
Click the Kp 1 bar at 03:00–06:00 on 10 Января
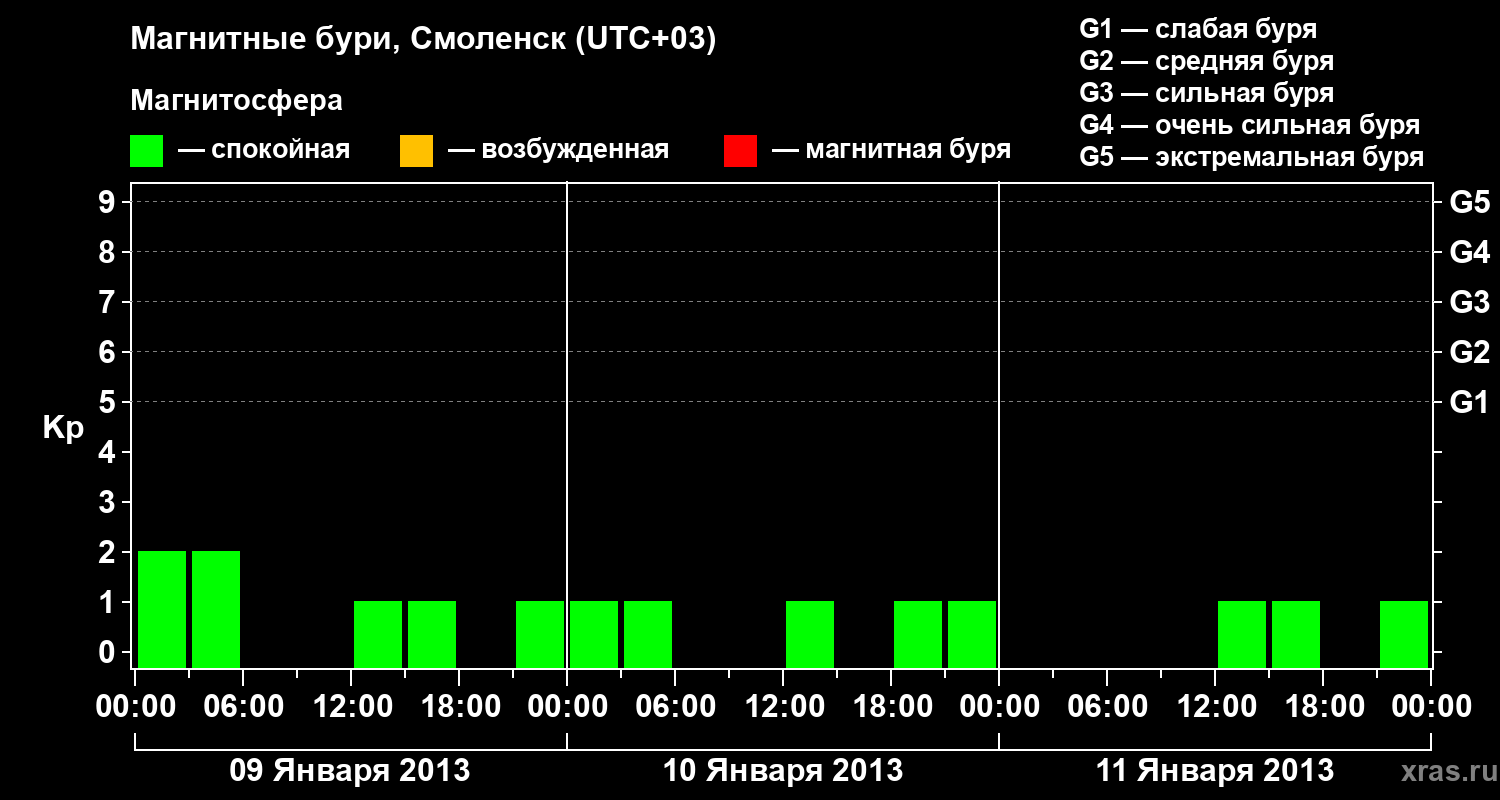tap(648, 634)
